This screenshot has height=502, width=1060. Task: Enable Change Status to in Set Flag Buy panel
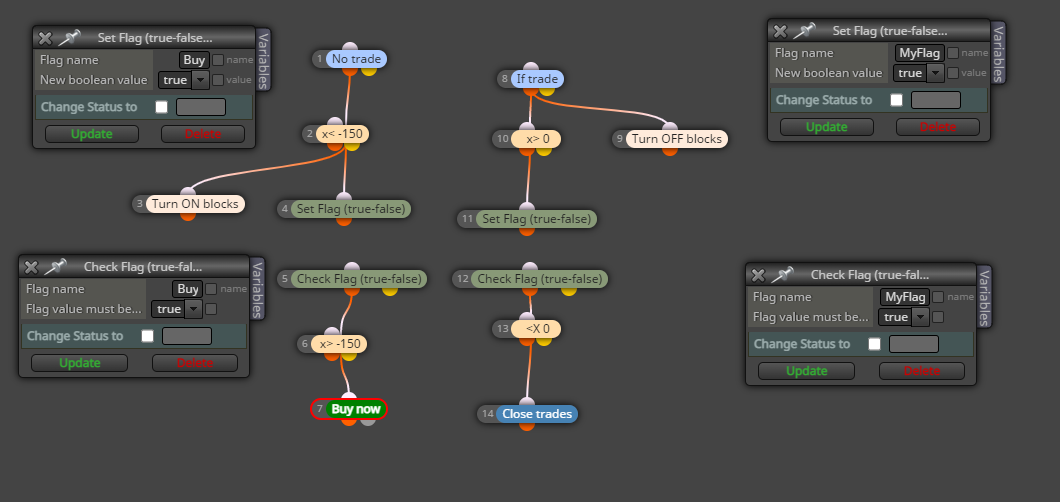[x=162, y=107]
